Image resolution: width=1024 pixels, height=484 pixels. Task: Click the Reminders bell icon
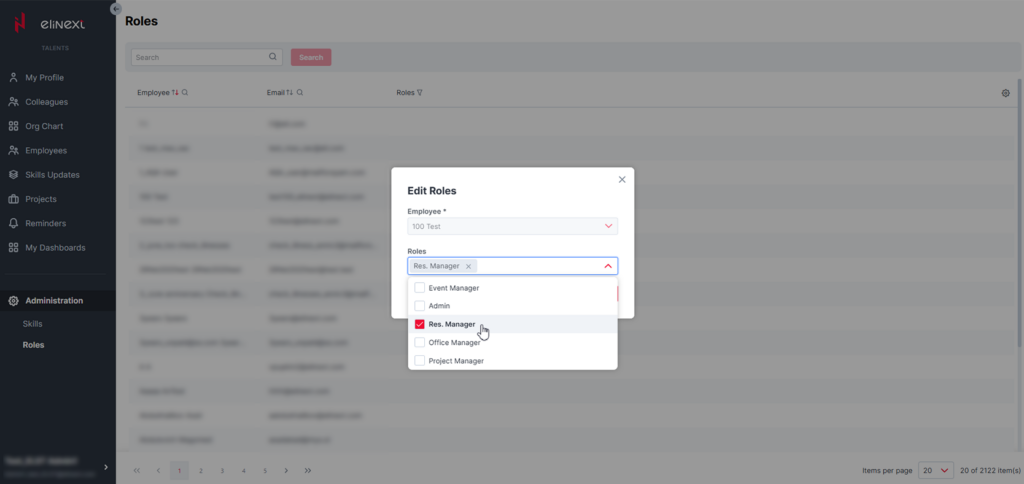click(13, 223)
